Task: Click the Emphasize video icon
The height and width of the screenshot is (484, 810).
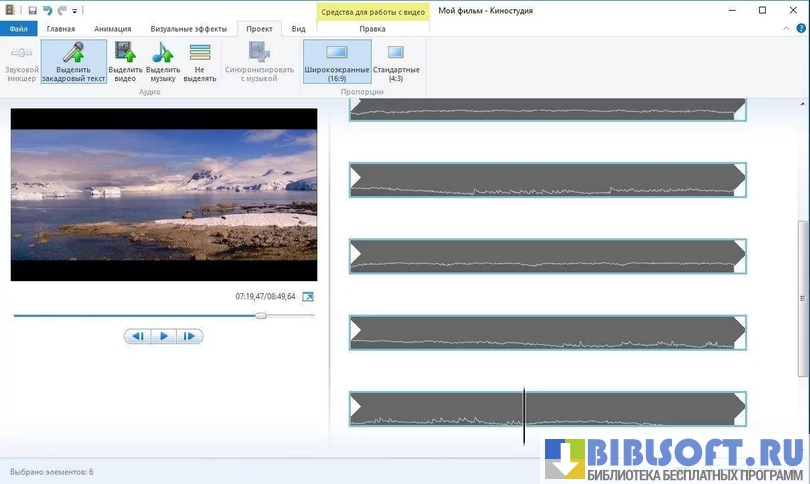Action: click(x=125, y=54)
